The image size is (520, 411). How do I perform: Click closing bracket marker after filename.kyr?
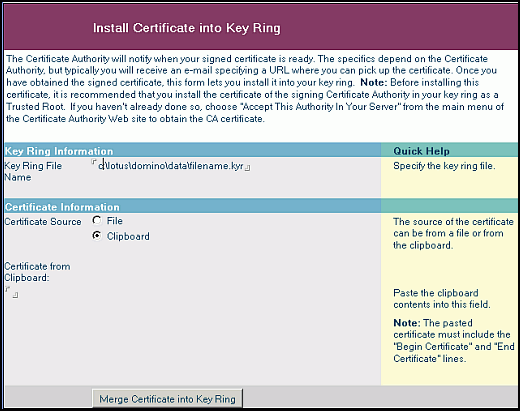tap(247, 168)
